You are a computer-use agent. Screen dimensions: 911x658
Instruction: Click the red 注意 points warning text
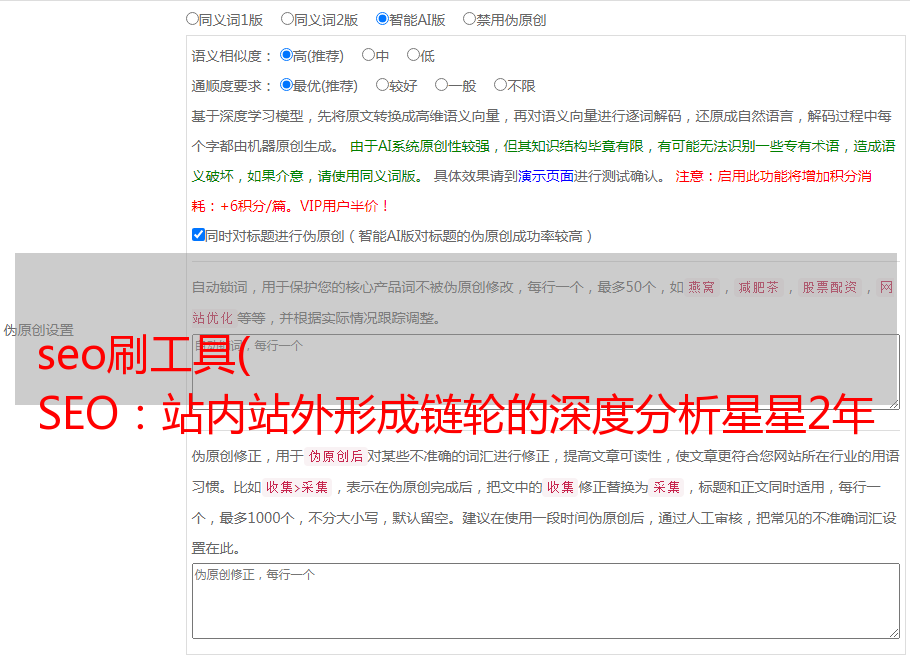point(532,191)
